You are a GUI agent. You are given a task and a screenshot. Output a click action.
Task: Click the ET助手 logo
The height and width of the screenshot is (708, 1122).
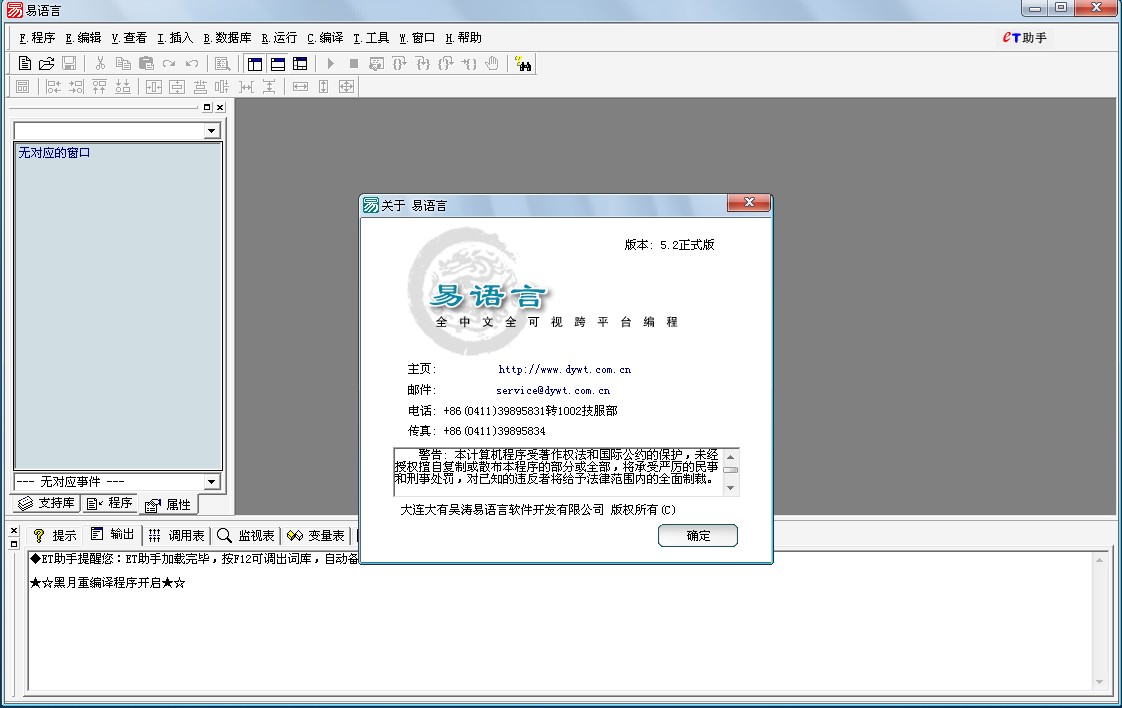(1025, 37)
